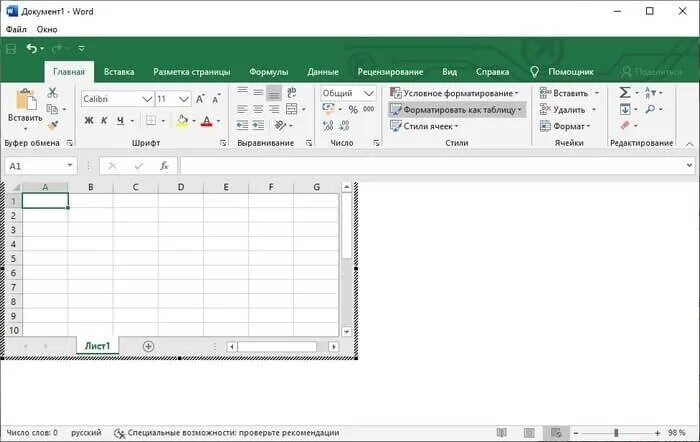The width and height of the screenshot is (700, 442).
Task: Apply accounting currency format
Action: pos(329,108)
